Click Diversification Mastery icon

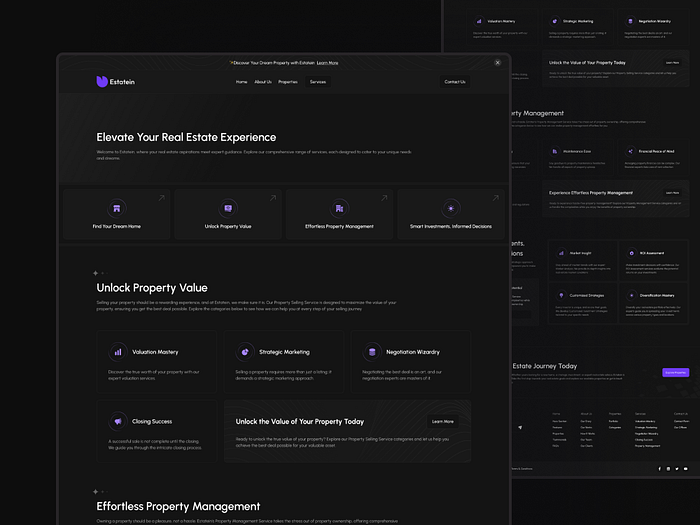[x=632, y=295]
